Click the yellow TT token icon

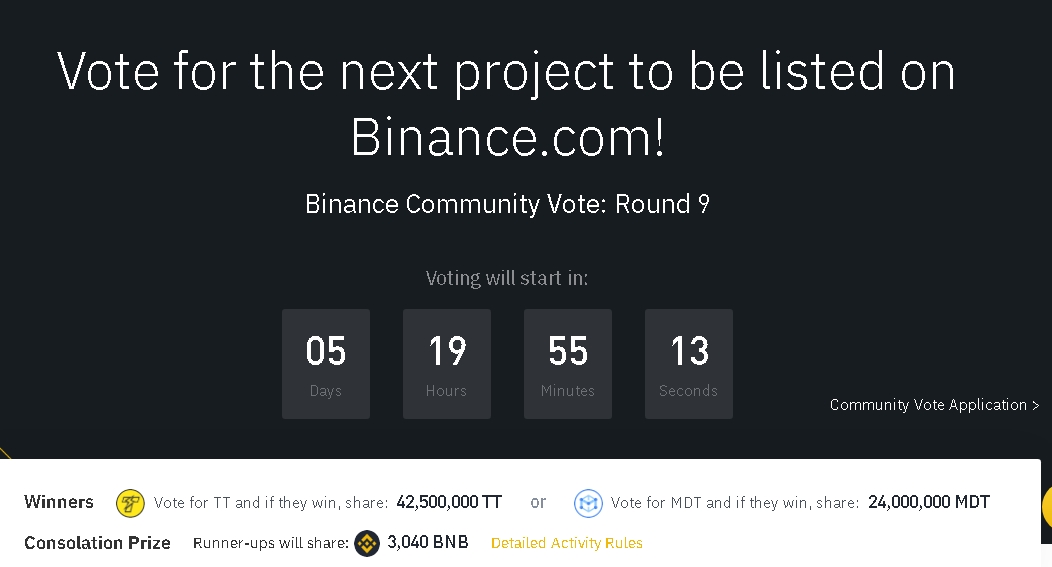click(130, 503)
